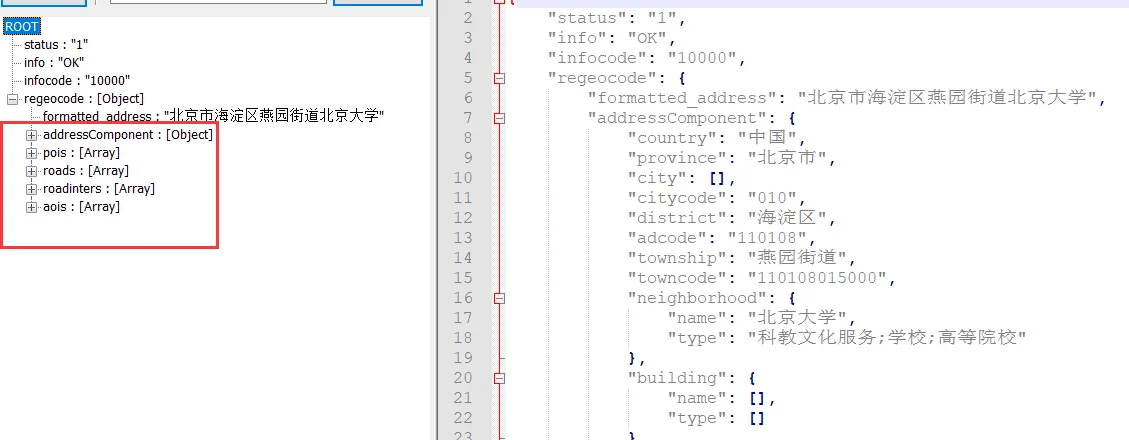Fold the neighborhood block at line 16
The image size is (1129, 440).
[x=500, y=298]
